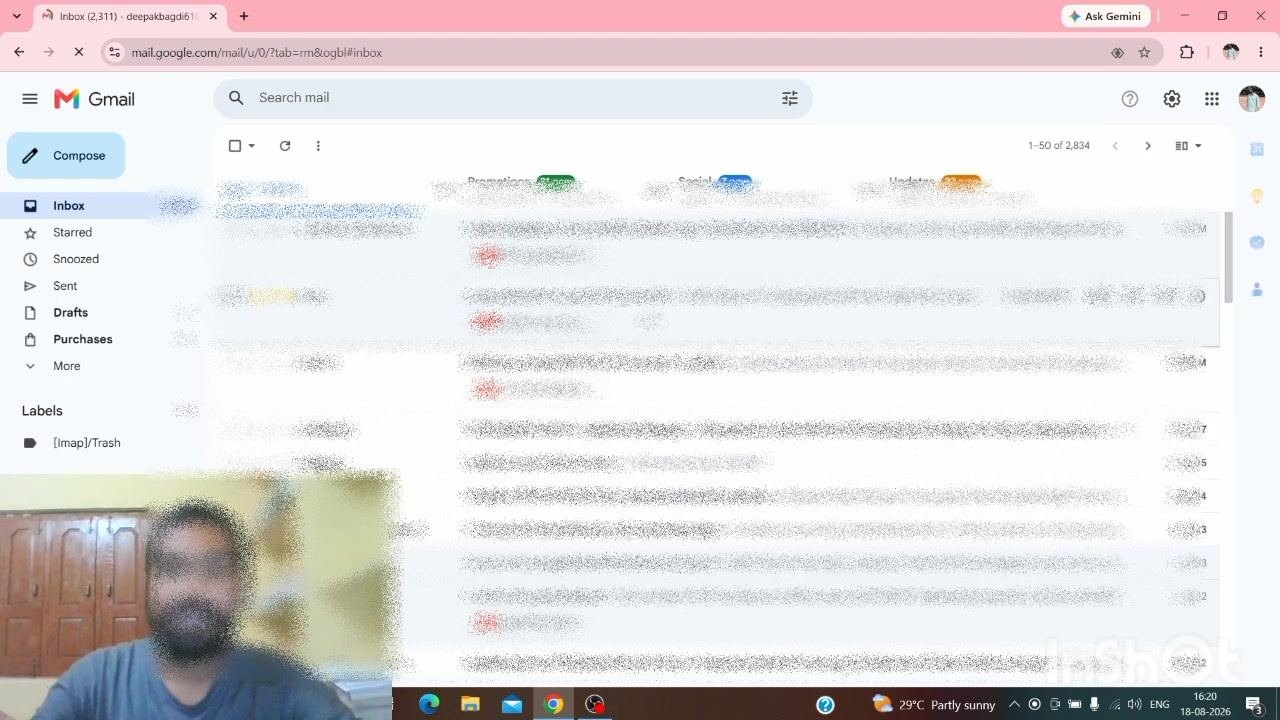Open search filter options icon

pos(790,98)
